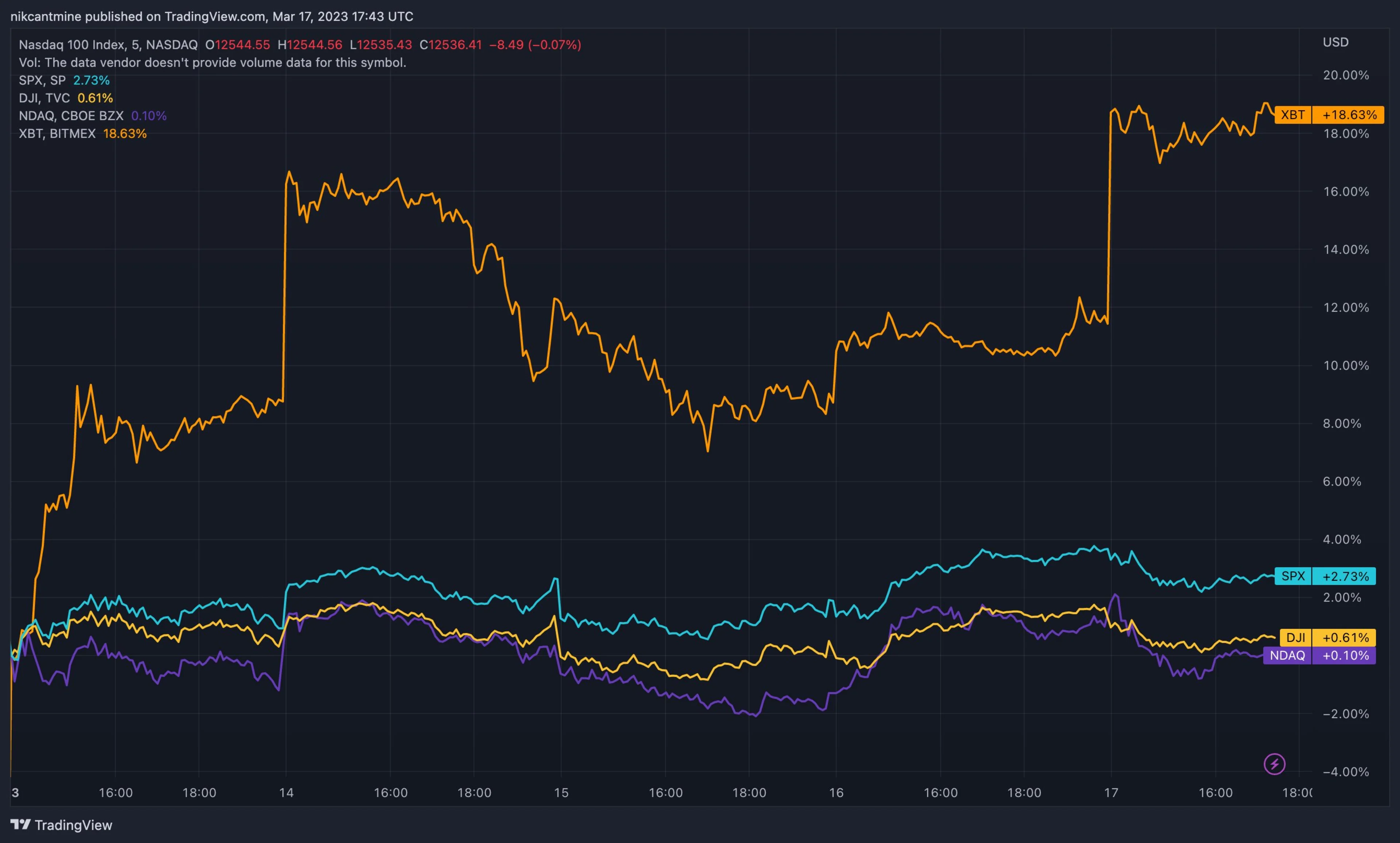The height and width of the screenshot is (843, 1400).
Task: Open the USD currency label menu
Action: tap(1335, 42)
